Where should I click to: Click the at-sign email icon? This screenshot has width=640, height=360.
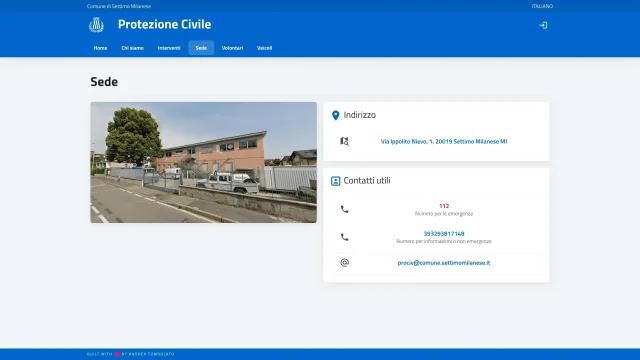[344, 262]
